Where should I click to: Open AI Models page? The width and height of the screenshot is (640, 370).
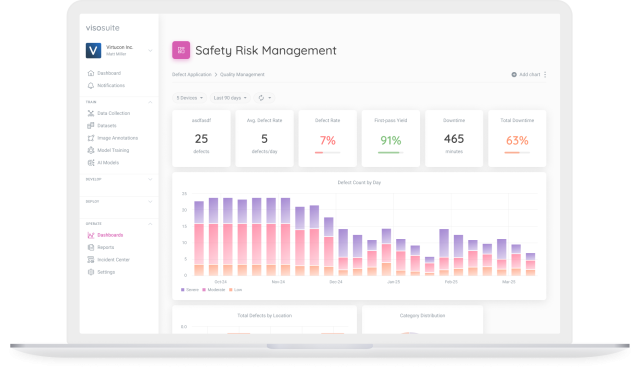pyautogui.click(x=108, y=162)
